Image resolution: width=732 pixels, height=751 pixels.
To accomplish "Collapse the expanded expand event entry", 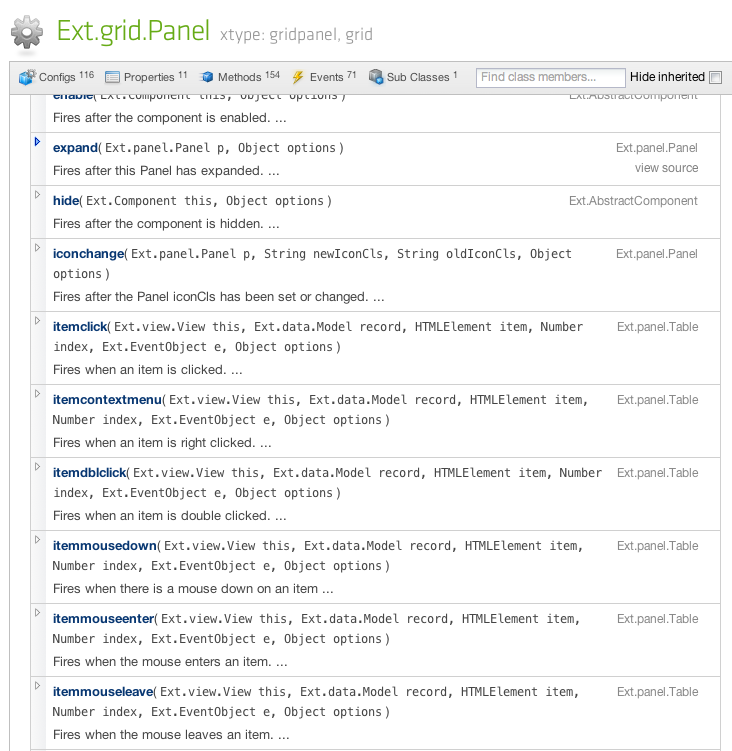I will (38, 142).
